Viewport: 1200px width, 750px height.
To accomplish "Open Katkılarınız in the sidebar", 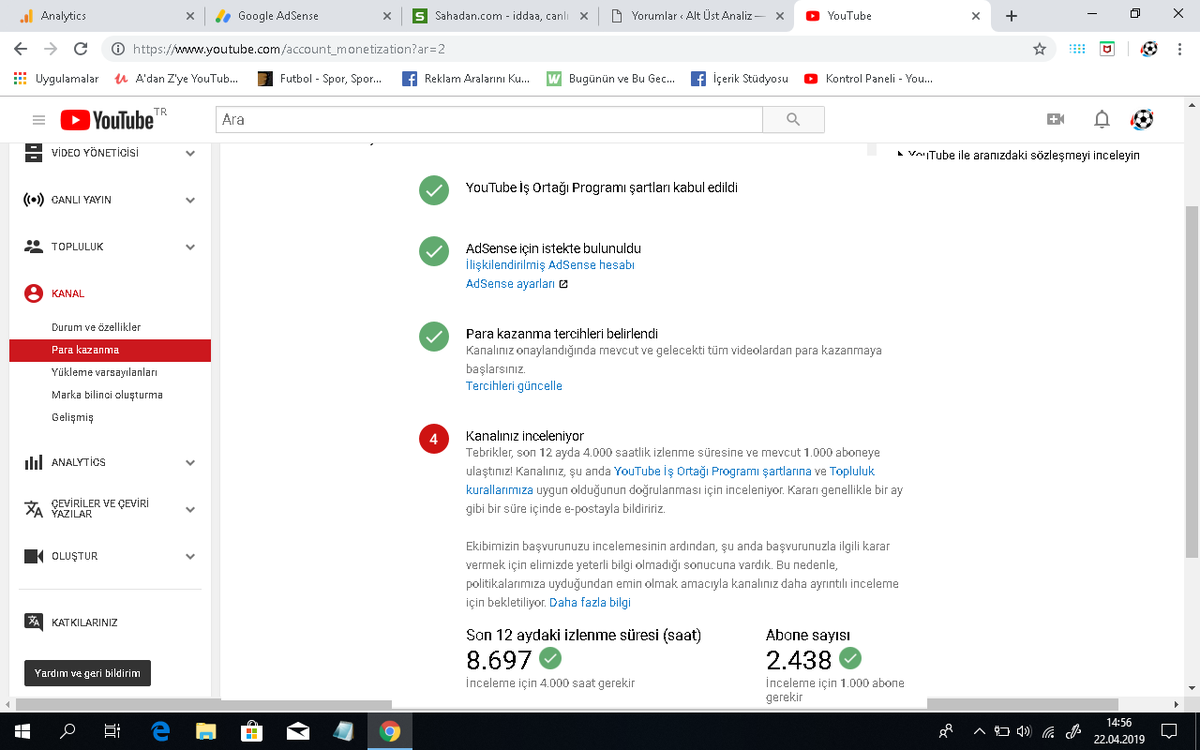I will point(84,622).
